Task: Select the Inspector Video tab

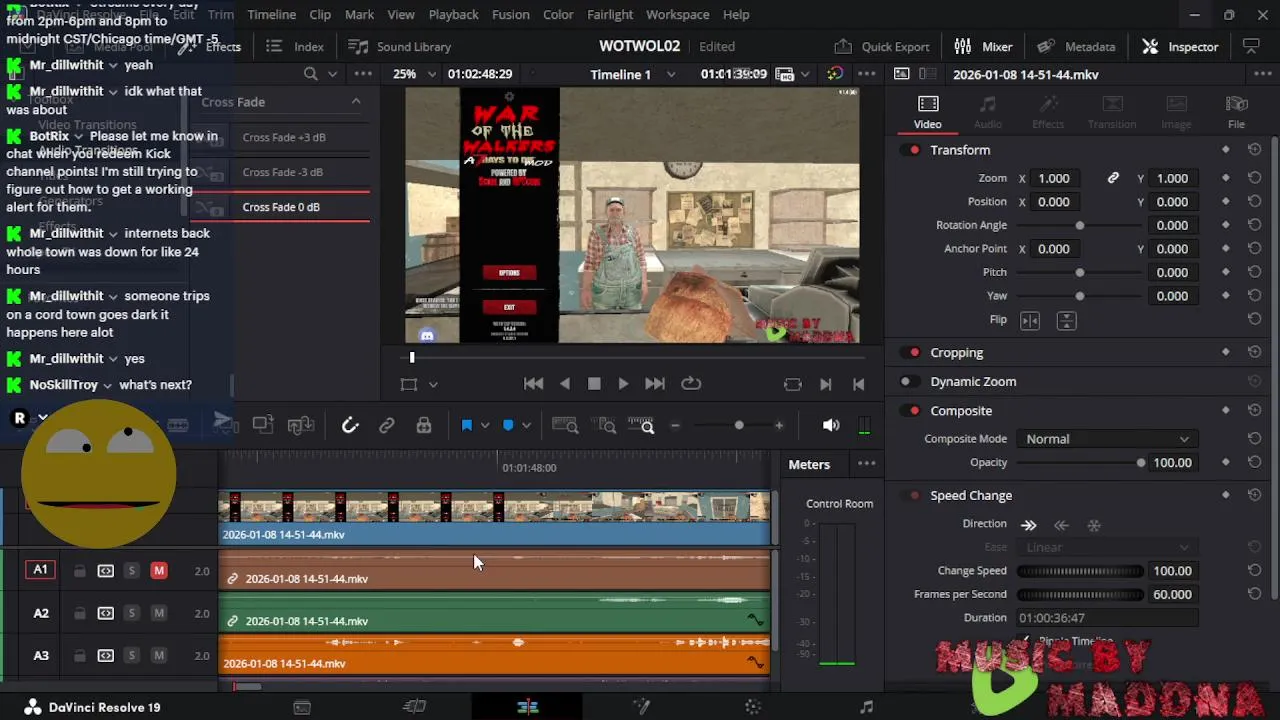Action: point(927,112)
